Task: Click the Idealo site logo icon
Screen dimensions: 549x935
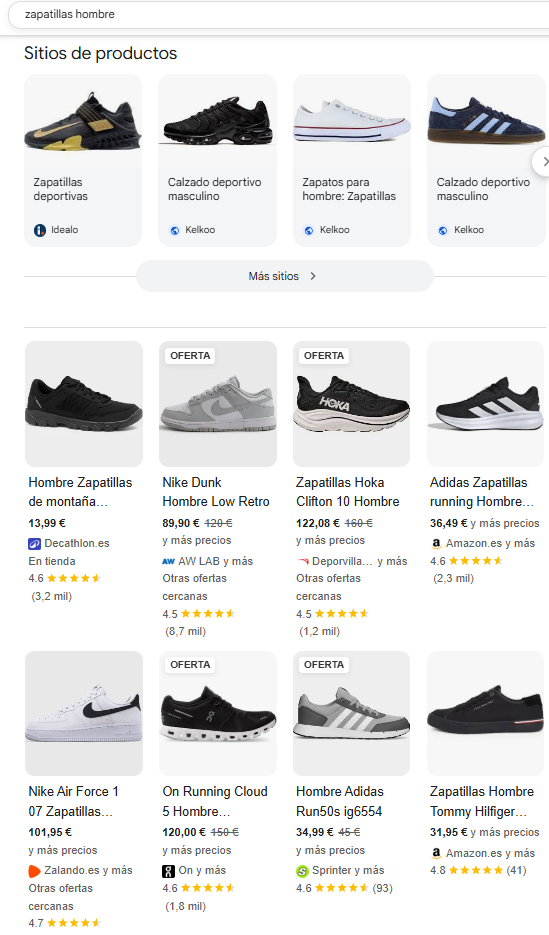Action: pos(40,230)
